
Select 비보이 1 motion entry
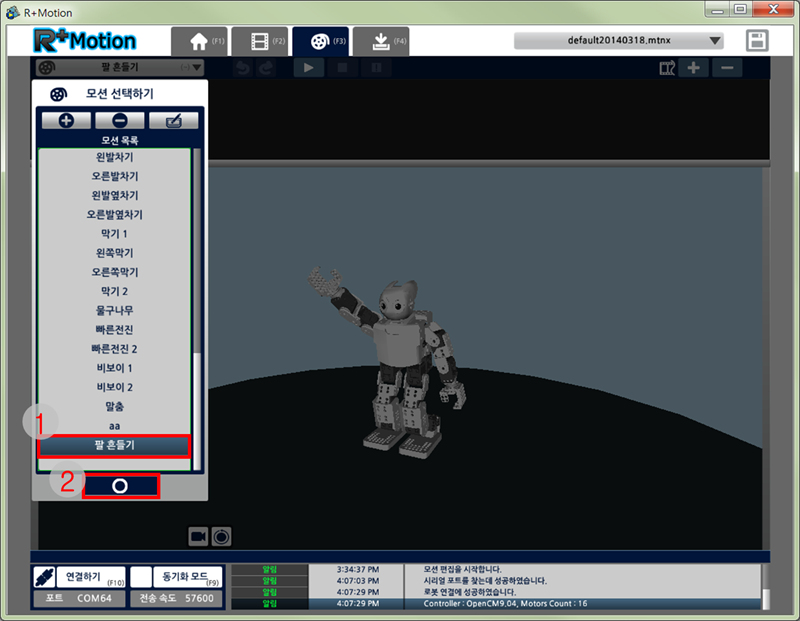[x=115, y=368]
